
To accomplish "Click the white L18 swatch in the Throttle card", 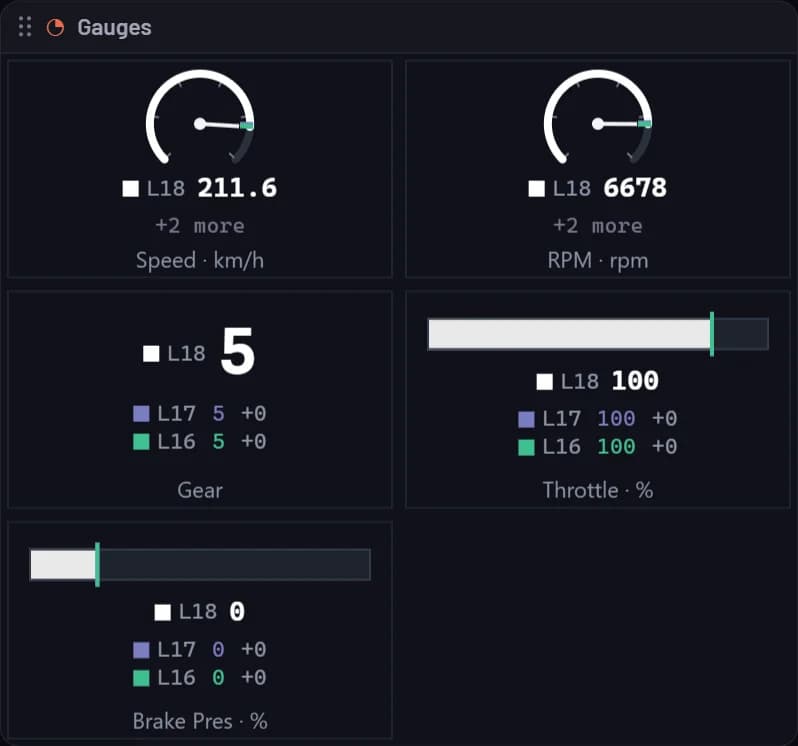I will (545, 382).
